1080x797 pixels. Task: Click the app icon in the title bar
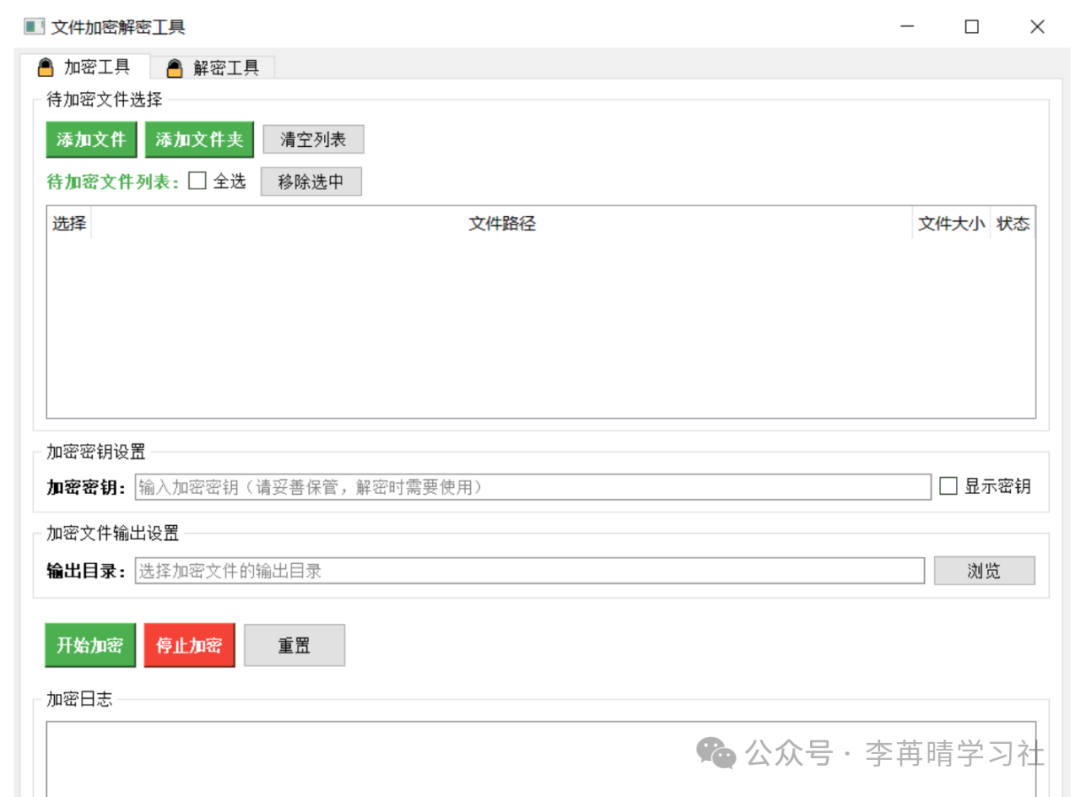pyautogui.click(x=35, y=27)
